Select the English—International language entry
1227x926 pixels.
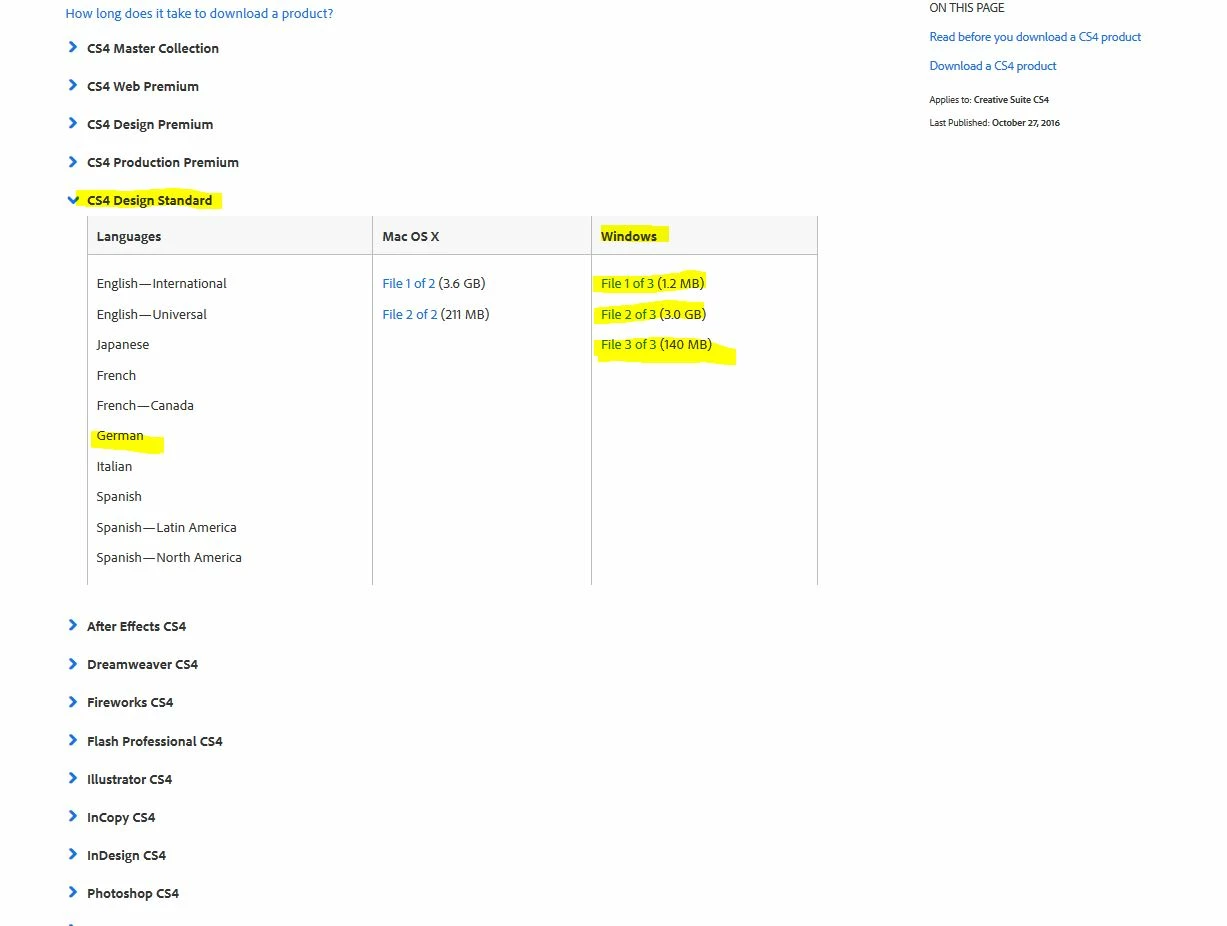pyautogui.click(x=161, y=284)
